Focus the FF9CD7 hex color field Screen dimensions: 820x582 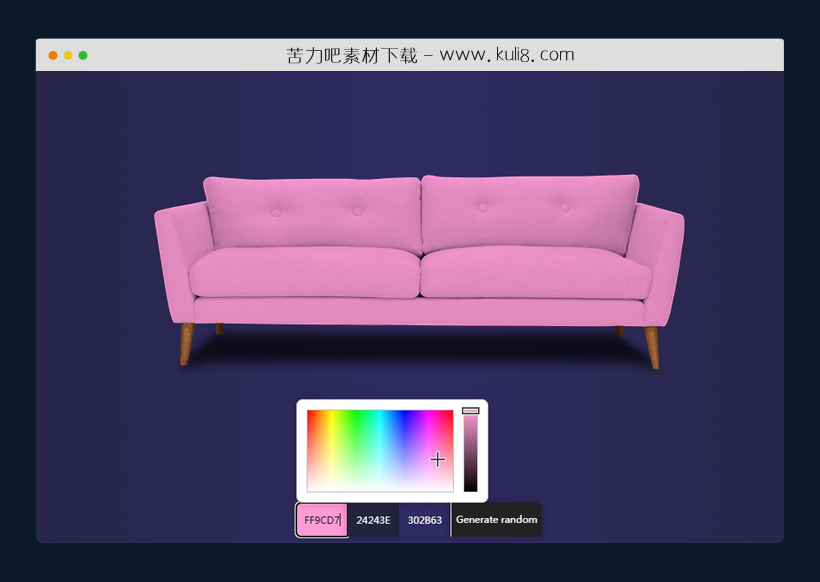(x=322, y=520)
